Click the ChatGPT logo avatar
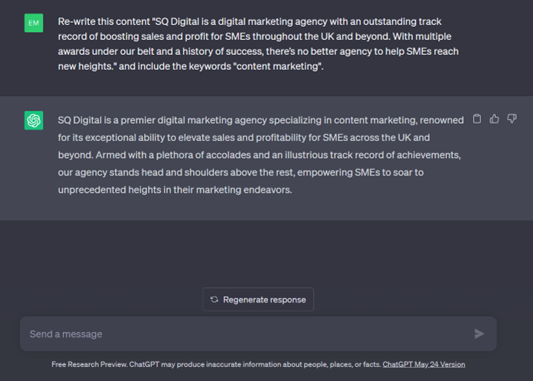Viewport: 533px width, 381px height. click(x=34, y=120)
